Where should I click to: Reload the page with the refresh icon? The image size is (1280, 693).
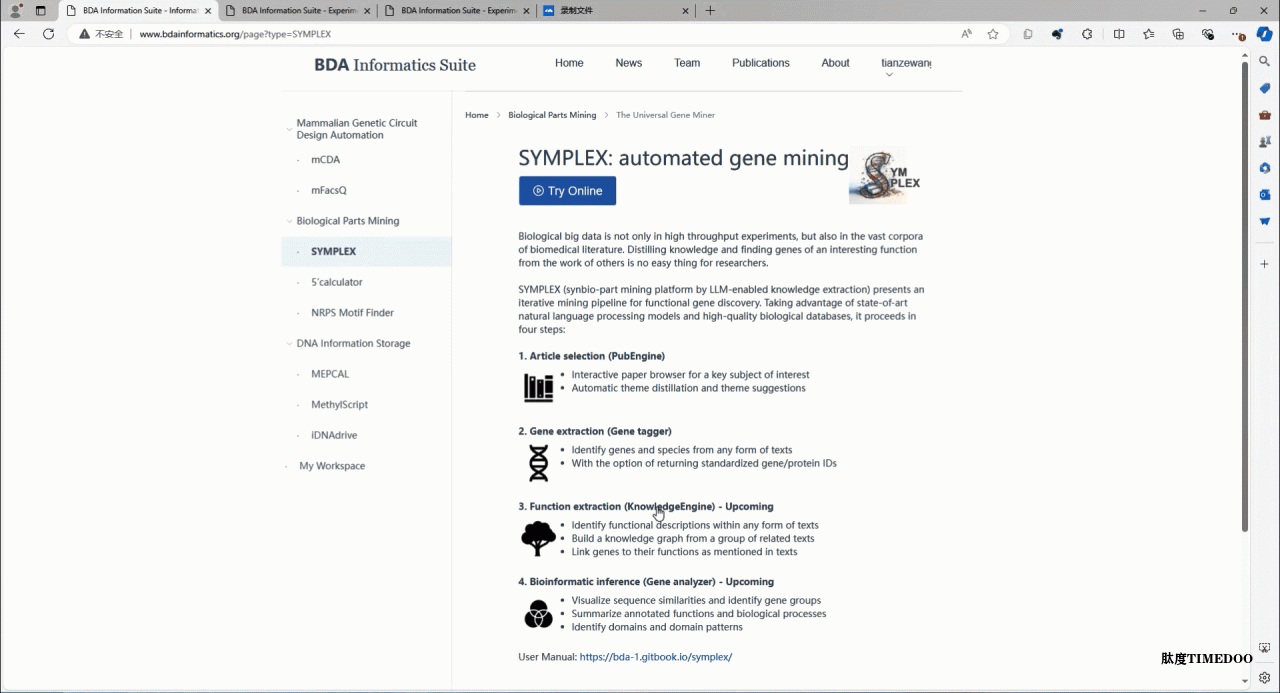pos(48,33)
